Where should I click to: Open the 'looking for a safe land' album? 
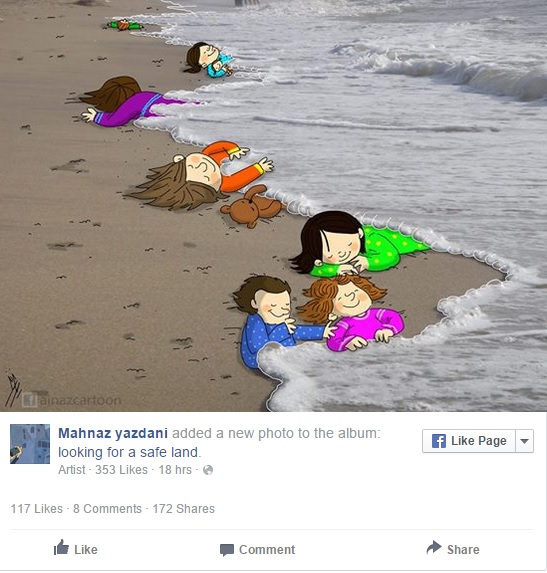[130, 452]
